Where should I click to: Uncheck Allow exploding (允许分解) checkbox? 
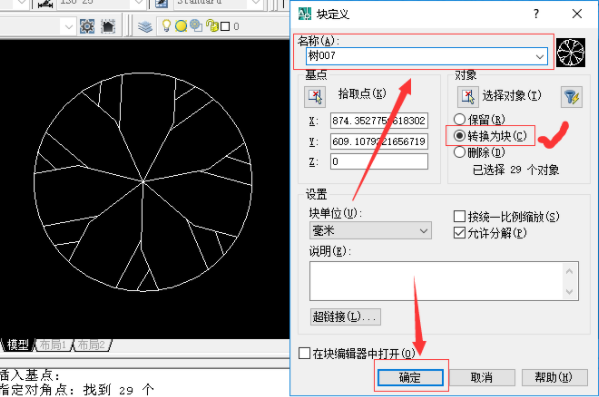pos(460,233)
